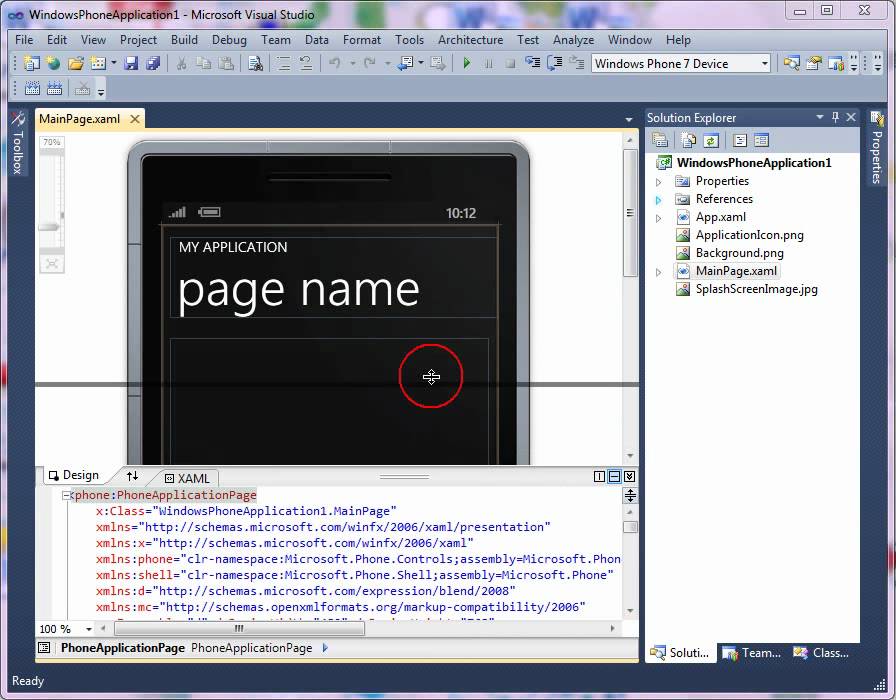The width and height of the screenshot is (896, 700).
Task: Switch to the Design tab
Action: (74, 475)
